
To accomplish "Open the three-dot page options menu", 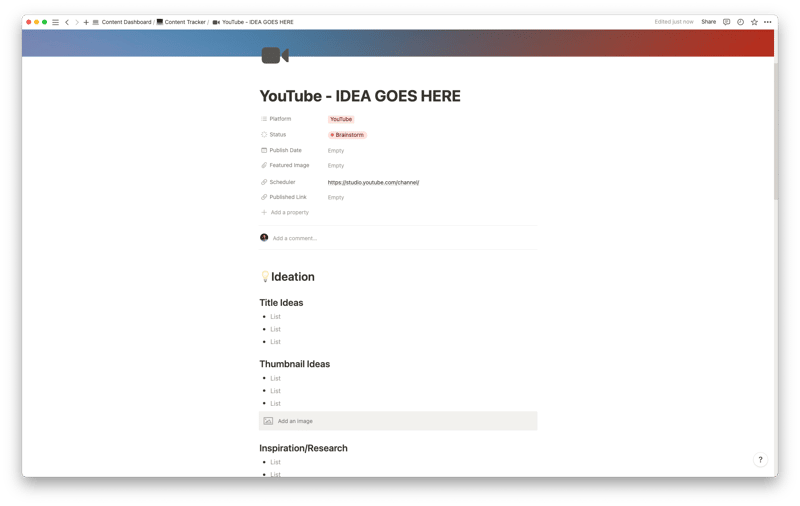I will 767,22.
